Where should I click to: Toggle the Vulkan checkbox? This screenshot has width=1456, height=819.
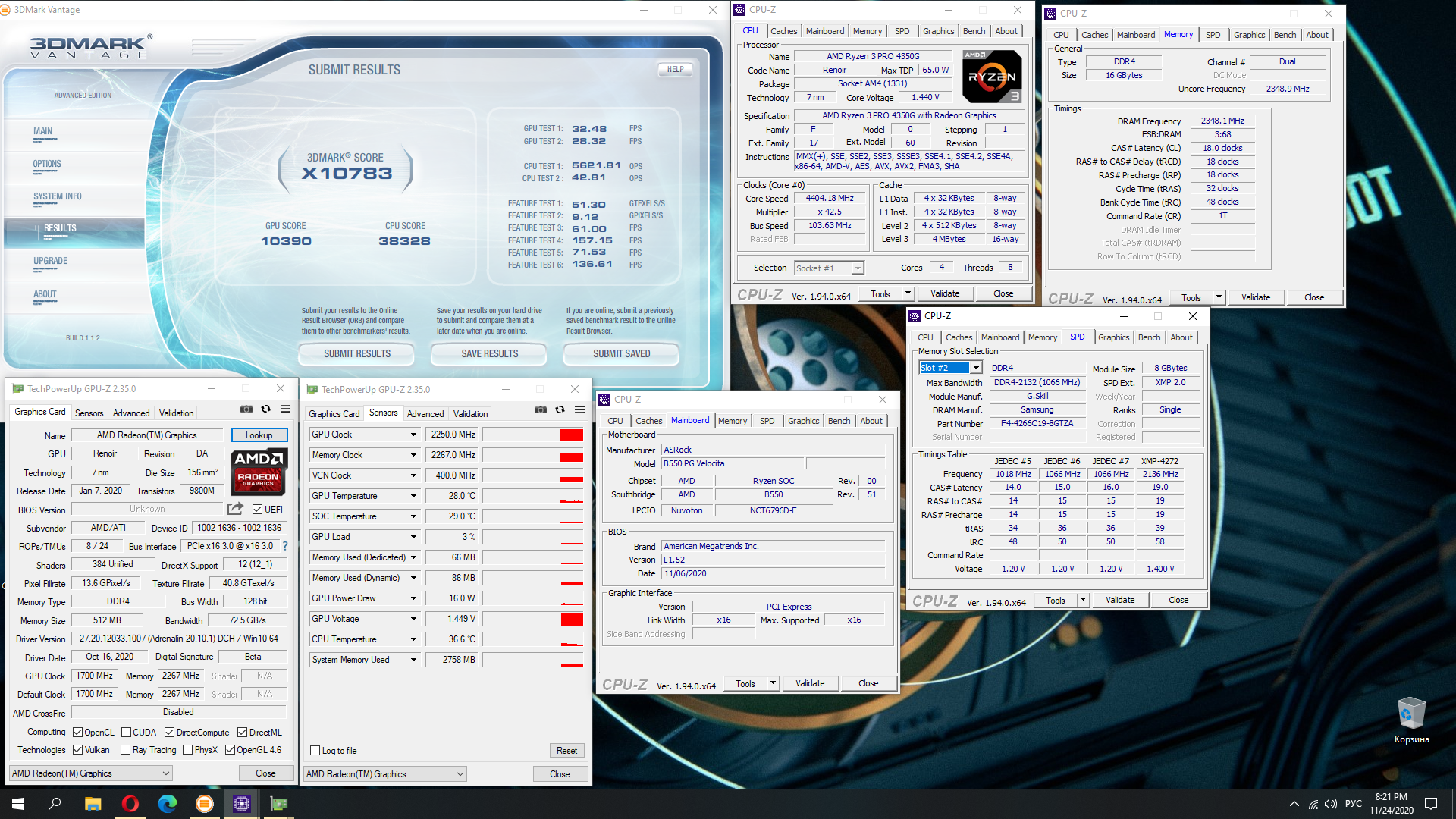[x=77, y=750]
